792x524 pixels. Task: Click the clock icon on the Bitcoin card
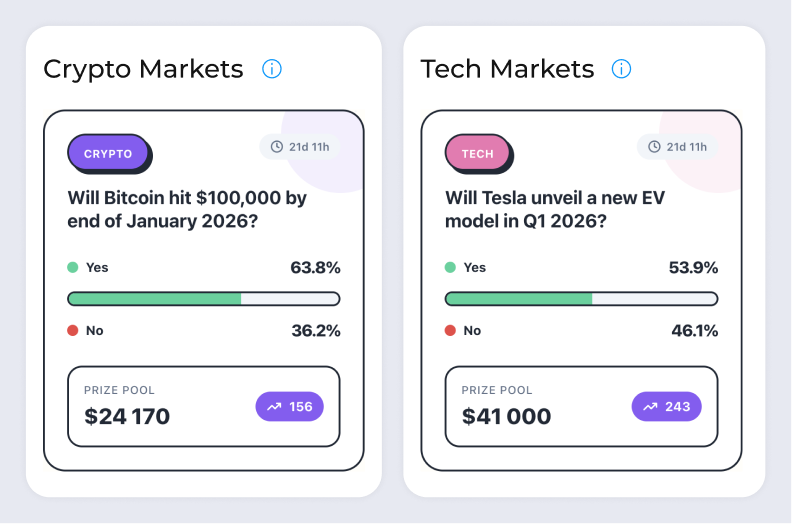pos(276,147)
